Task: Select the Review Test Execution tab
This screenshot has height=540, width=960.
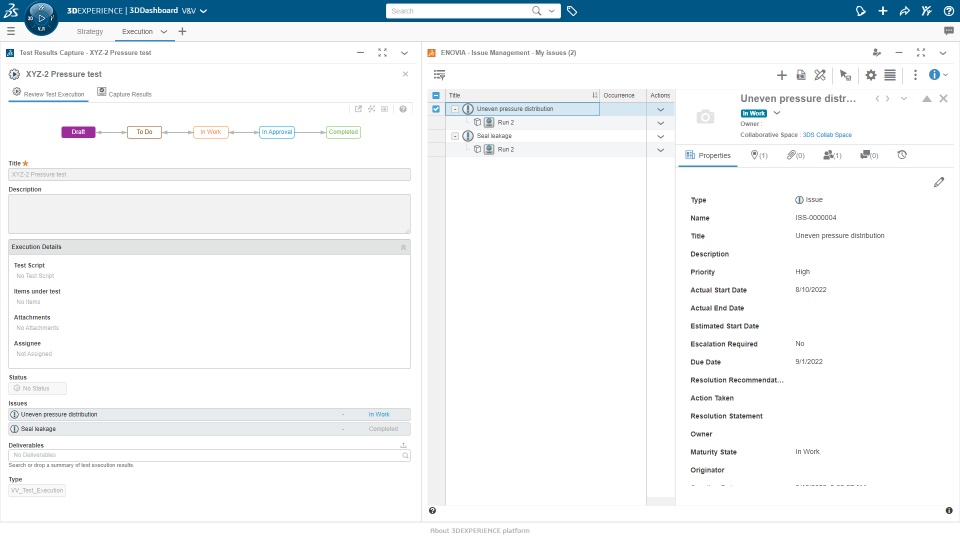Action: click(x=48, y=93)
